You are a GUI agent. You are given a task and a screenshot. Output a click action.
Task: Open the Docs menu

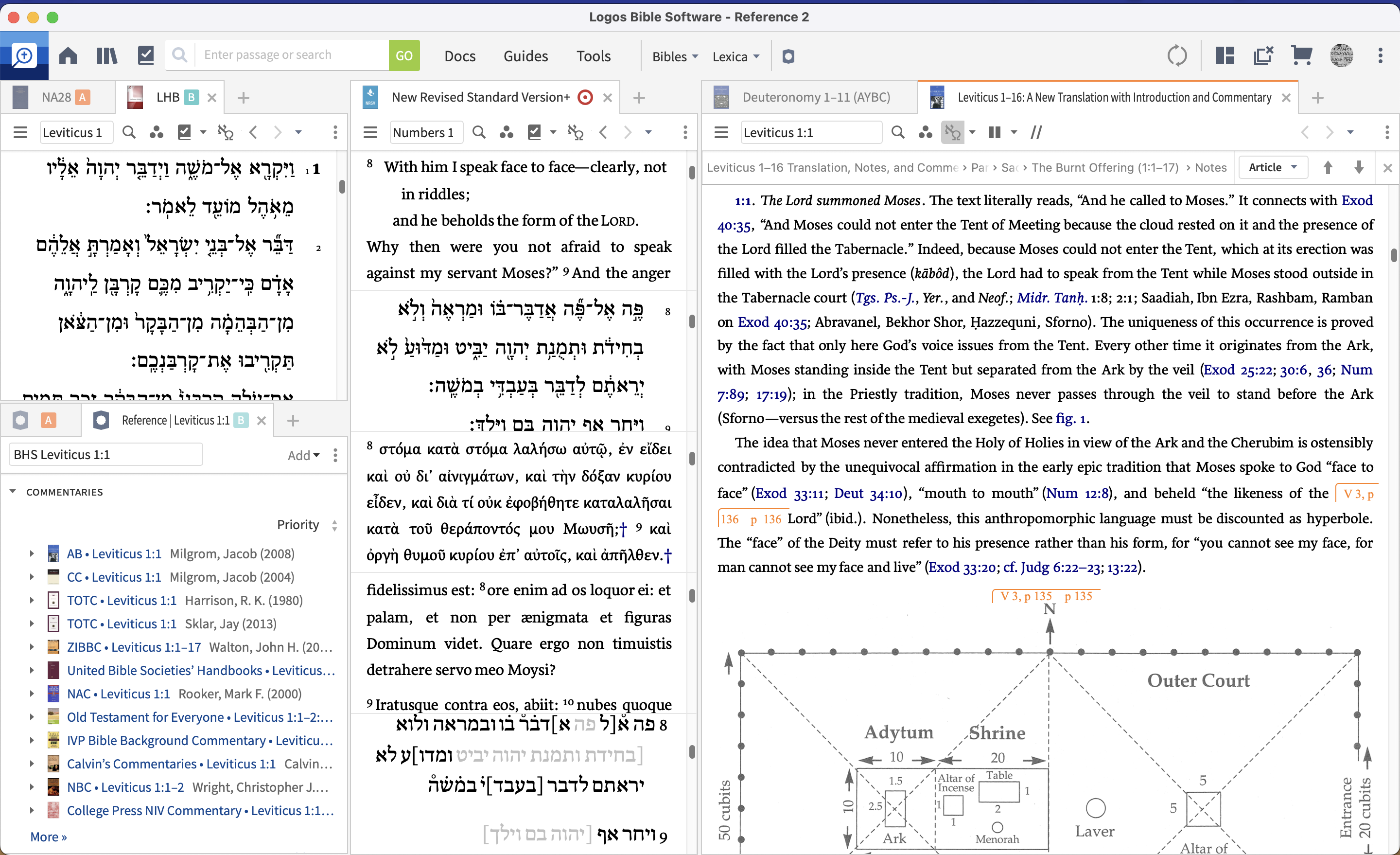(x=460, y=56)
